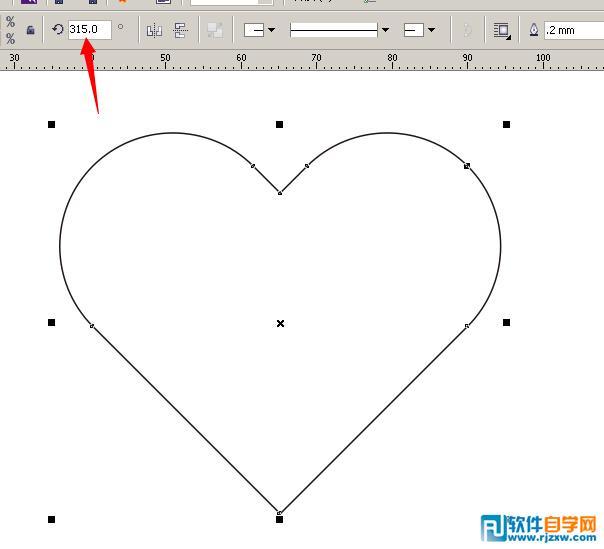
Task: Click the mirror vertically button
Action: click(x=180, y=30)
